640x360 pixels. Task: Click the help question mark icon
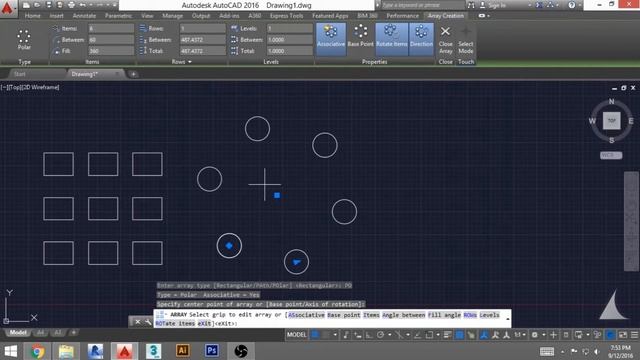tap(571, 5)
